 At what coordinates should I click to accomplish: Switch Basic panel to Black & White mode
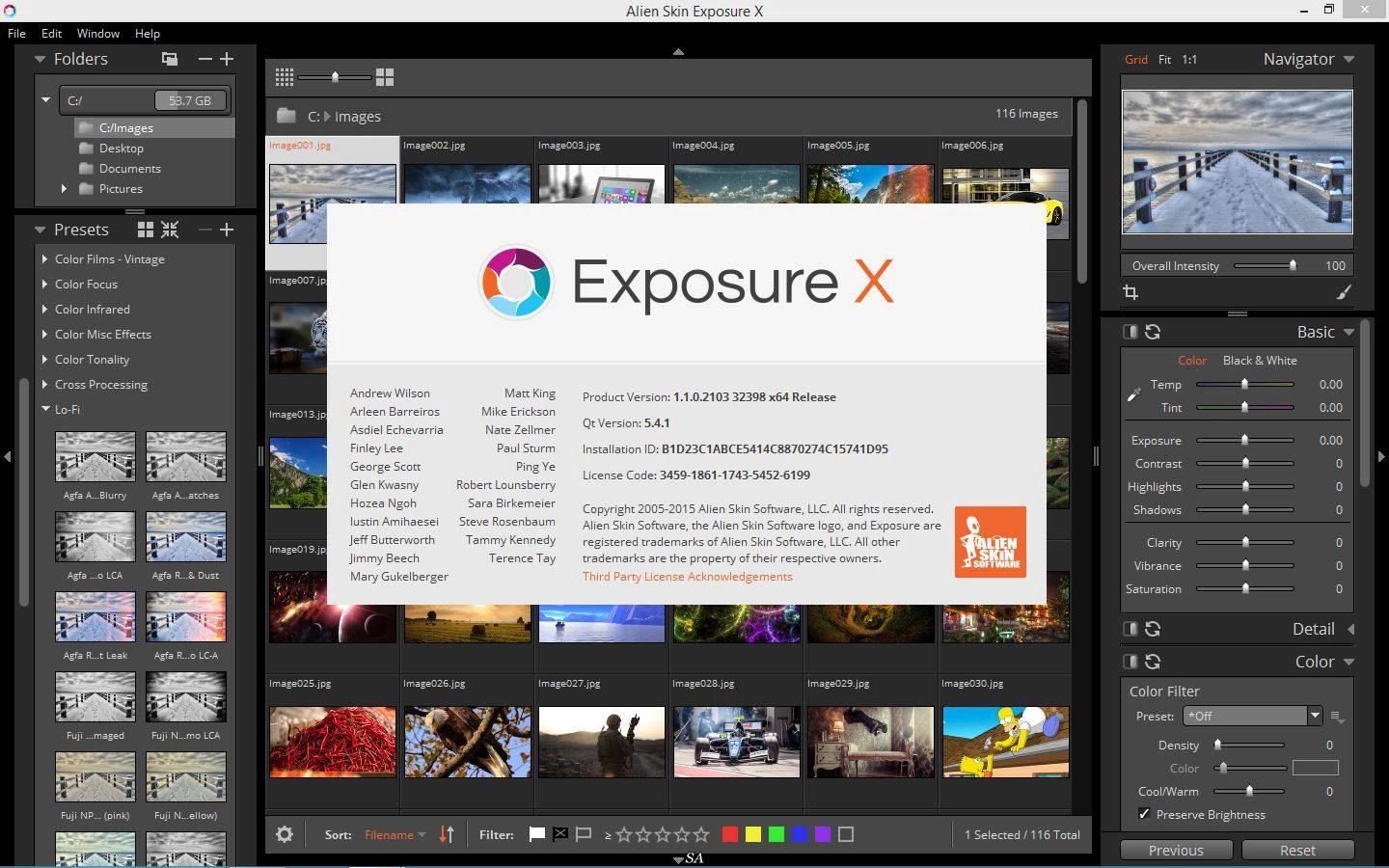point(1260,361)
